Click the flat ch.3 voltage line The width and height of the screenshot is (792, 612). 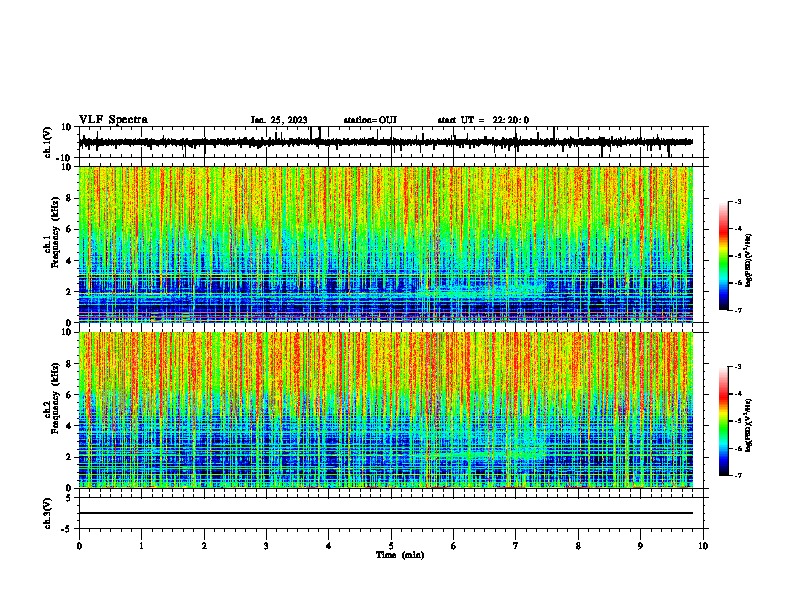[x=386, y=513]
